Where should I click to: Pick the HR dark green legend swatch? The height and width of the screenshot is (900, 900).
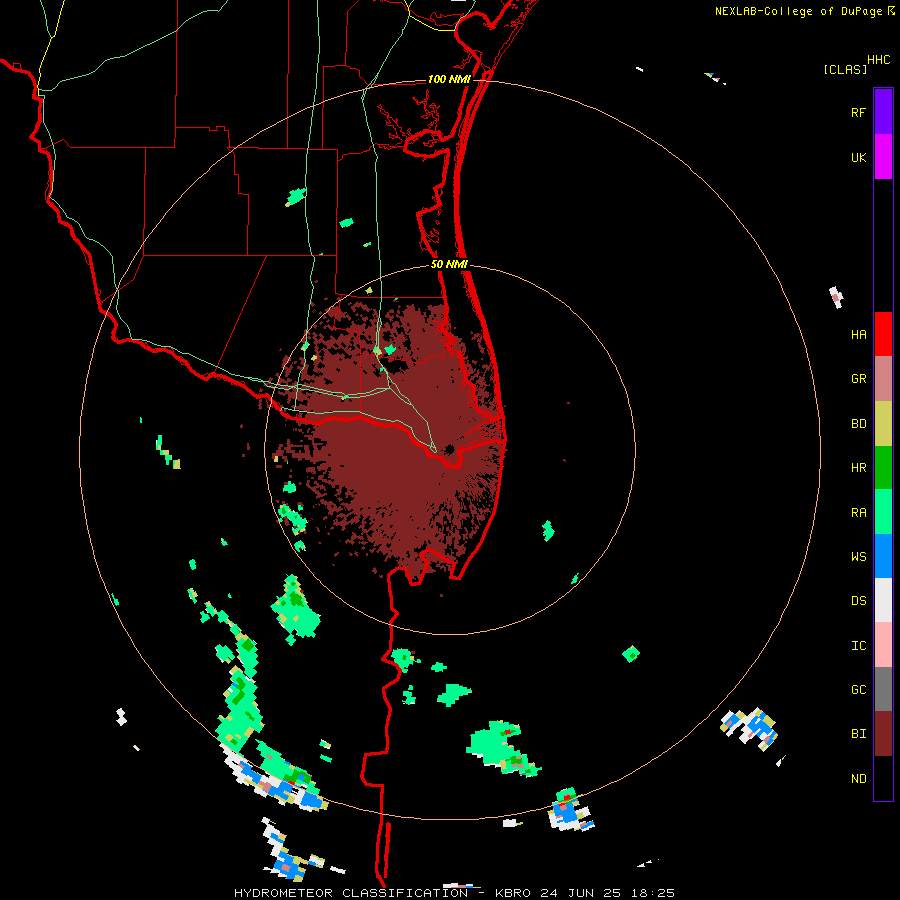tap(883, 468)
